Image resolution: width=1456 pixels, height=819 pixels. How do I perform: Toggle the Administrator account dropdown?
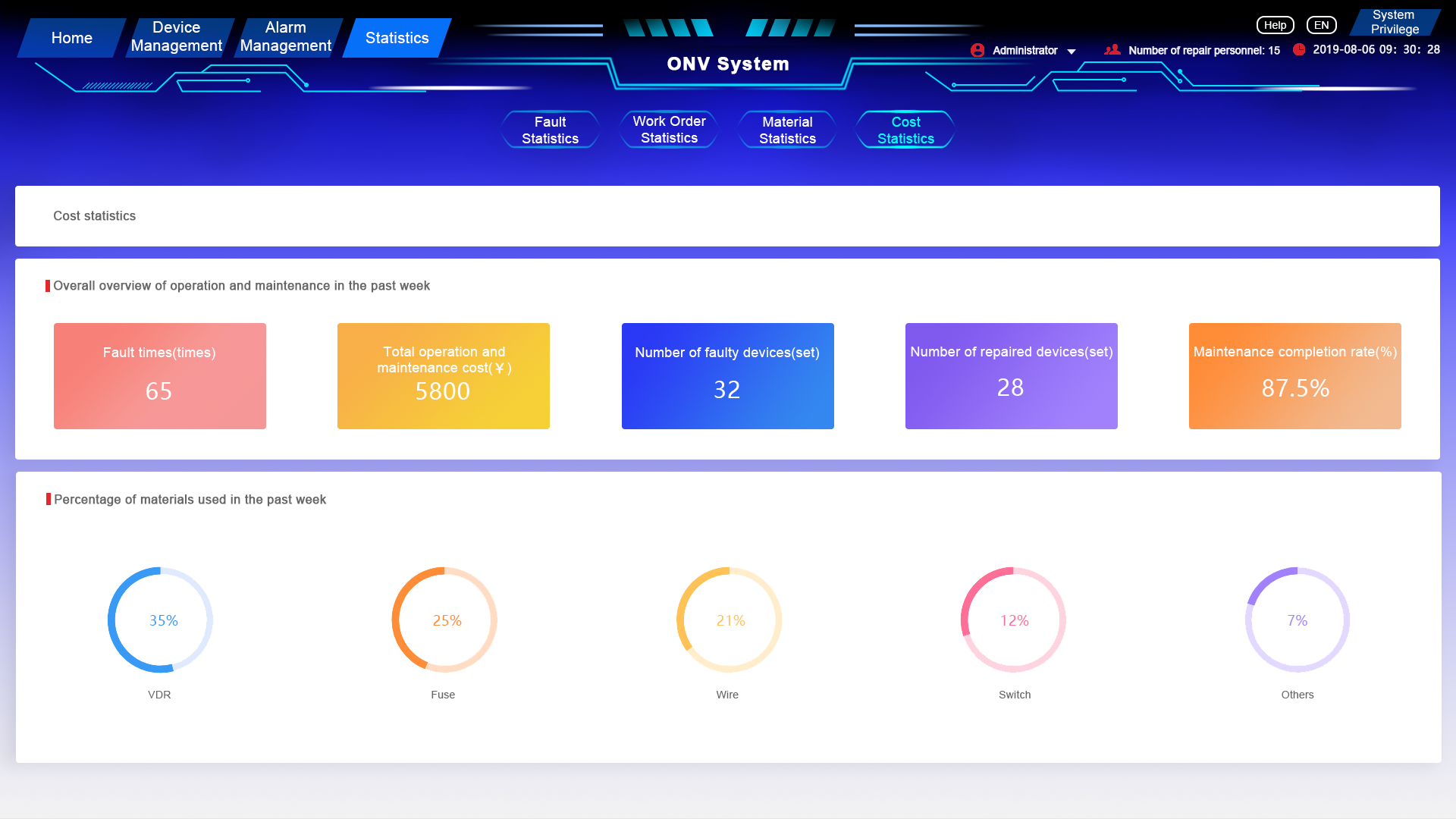pyautogui.click(x=1073, y=51)
